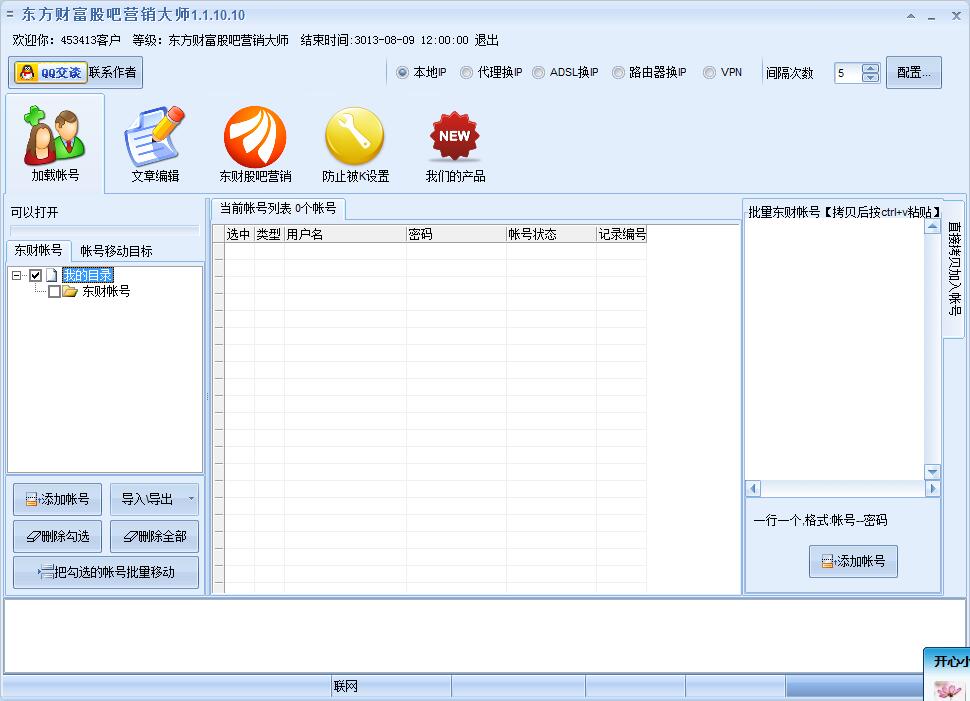
Task: Click the progress bar under 可以打开
Action: pos(105,231)
